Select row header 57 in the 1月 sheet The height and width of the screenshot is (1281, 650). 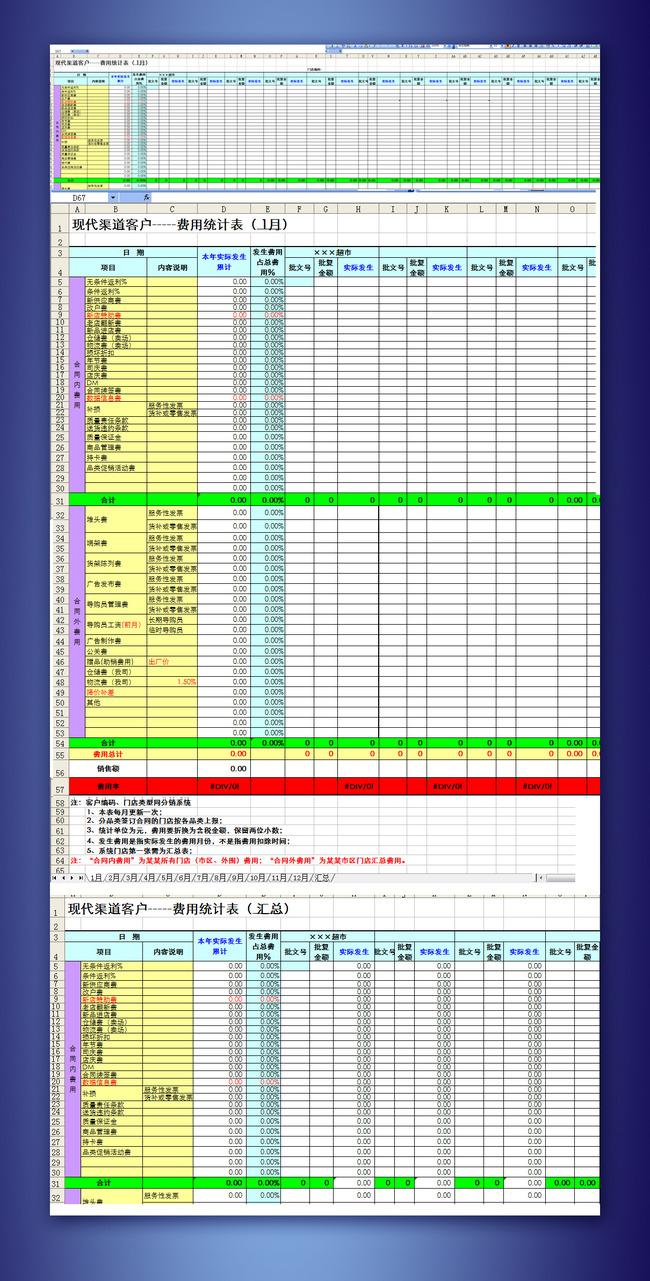pos(59,787)
